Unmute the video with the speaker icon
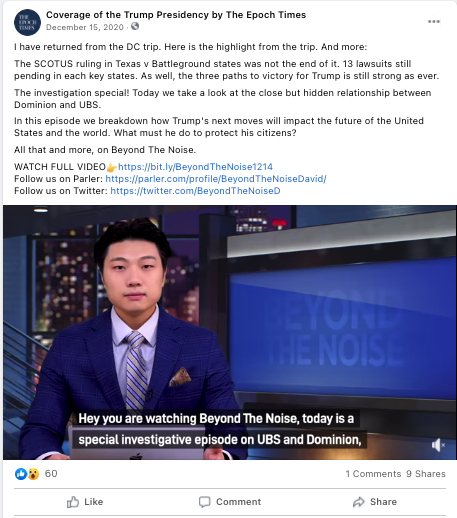The height and width of the screenshot is (518, 457). [x=438, y=445]
